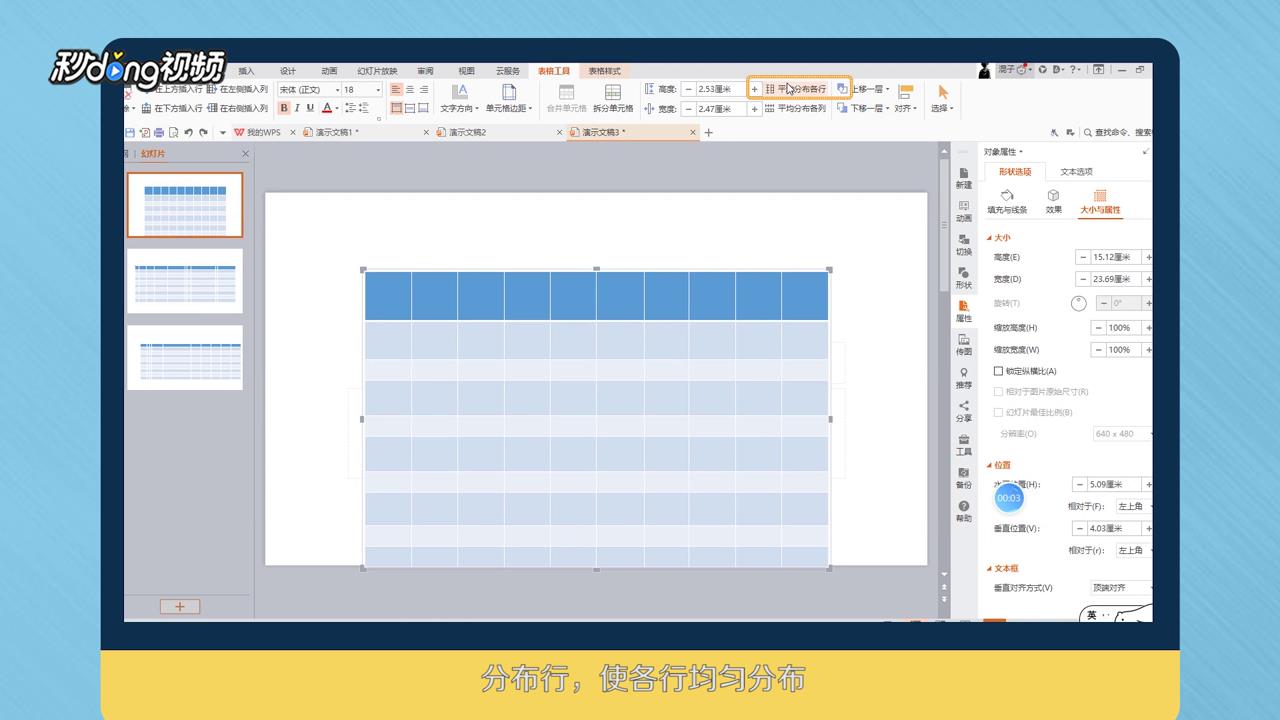Image resolution: width=1280 pixels, height=720 pixels.
Task: Distribute rows evenly (平均分布各行)
Action: point(795,89)
